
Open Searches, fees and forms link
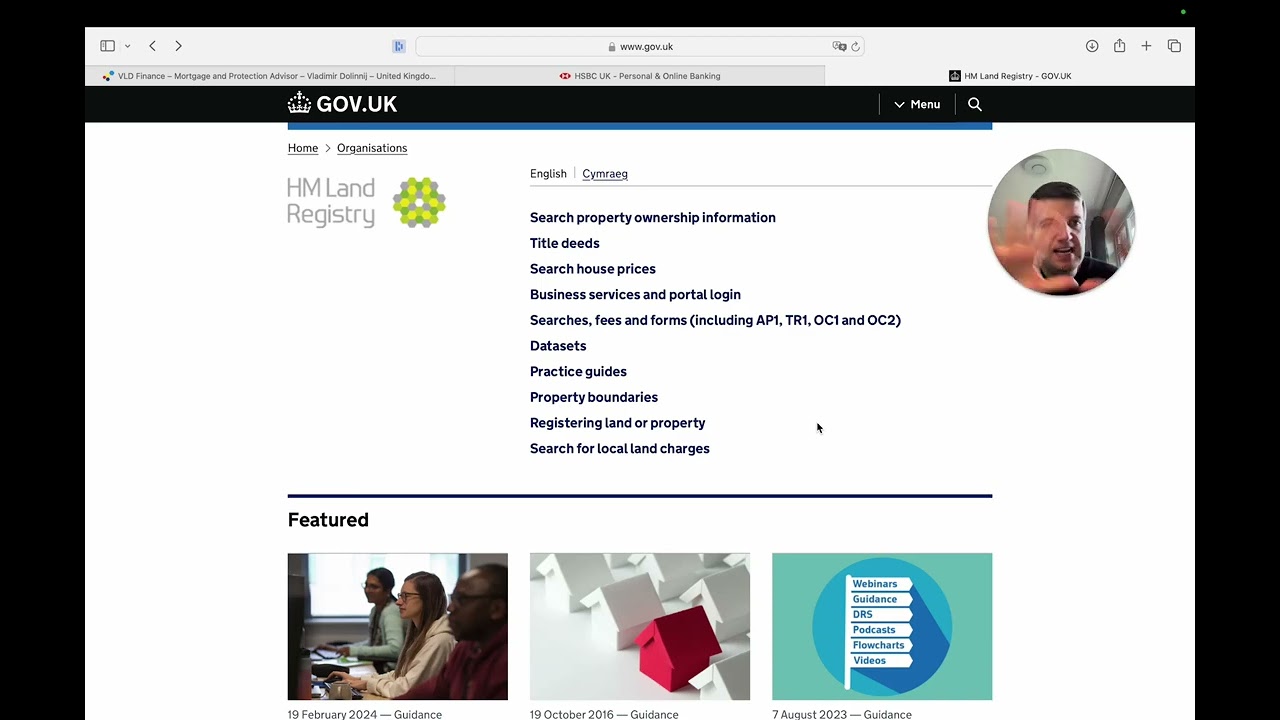click(x=715, y=320)
